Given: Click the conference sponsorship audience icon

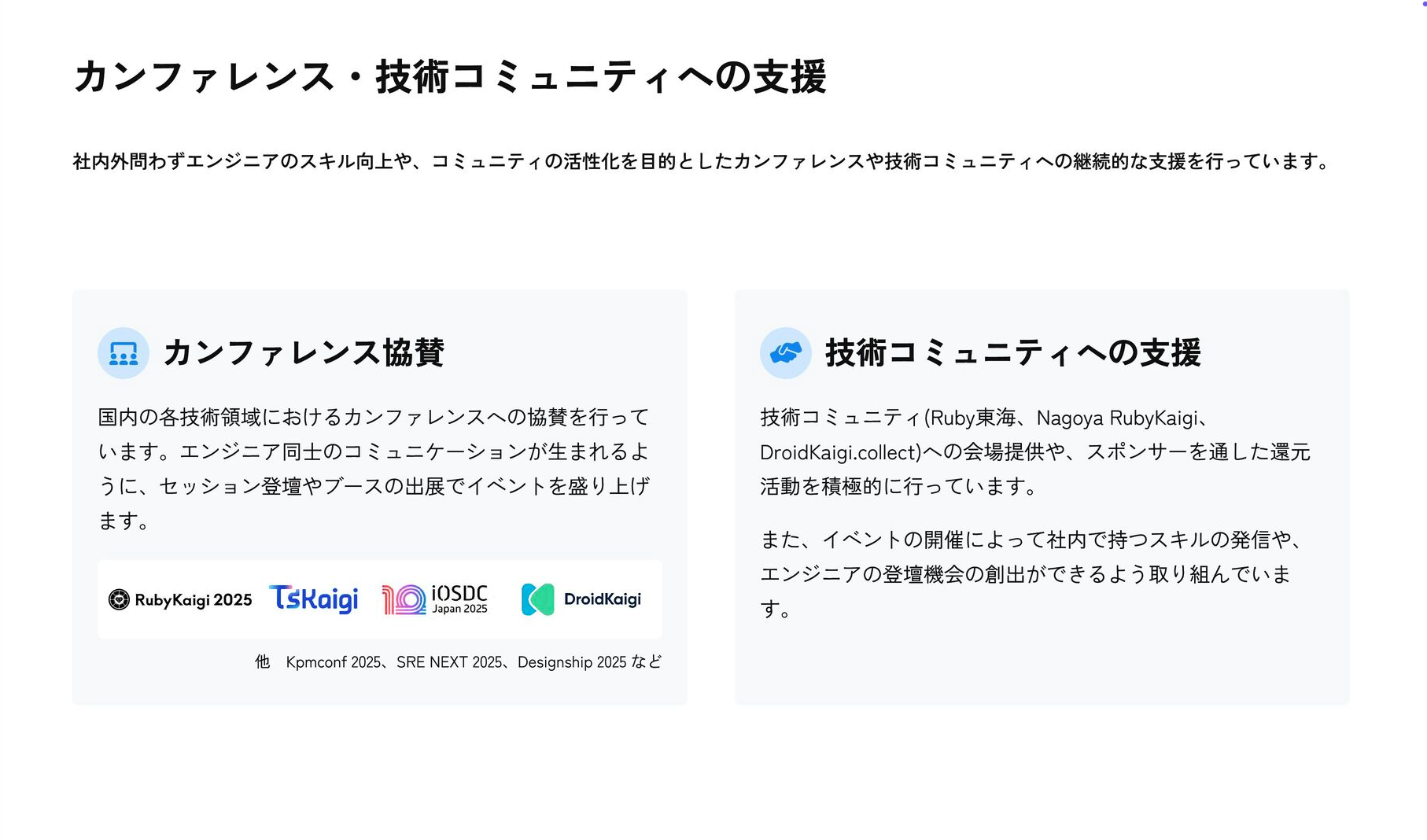Looking at the screenshot, I should [124, 353].
